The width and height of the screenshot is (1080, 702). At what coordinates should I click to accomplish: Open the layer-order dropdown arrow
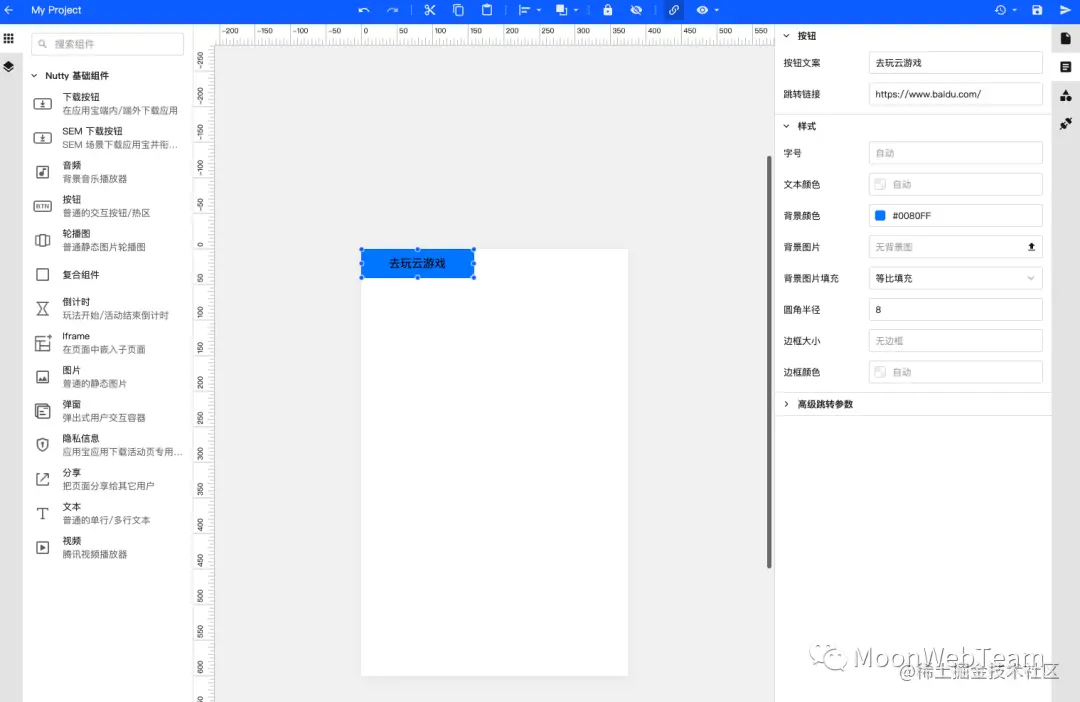coord(576,10)
